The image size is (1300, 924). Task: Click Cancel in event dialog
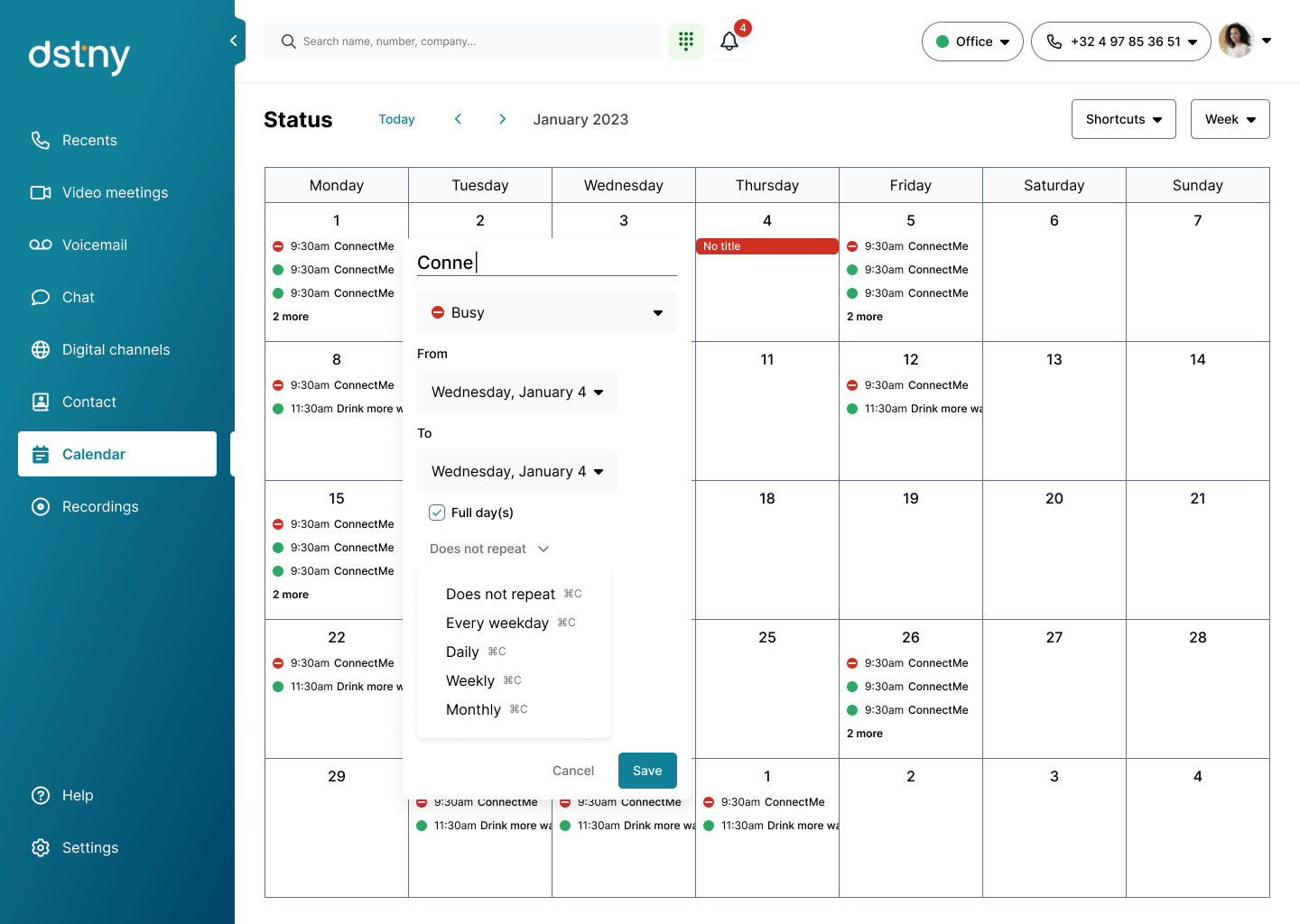click(573, 771)
